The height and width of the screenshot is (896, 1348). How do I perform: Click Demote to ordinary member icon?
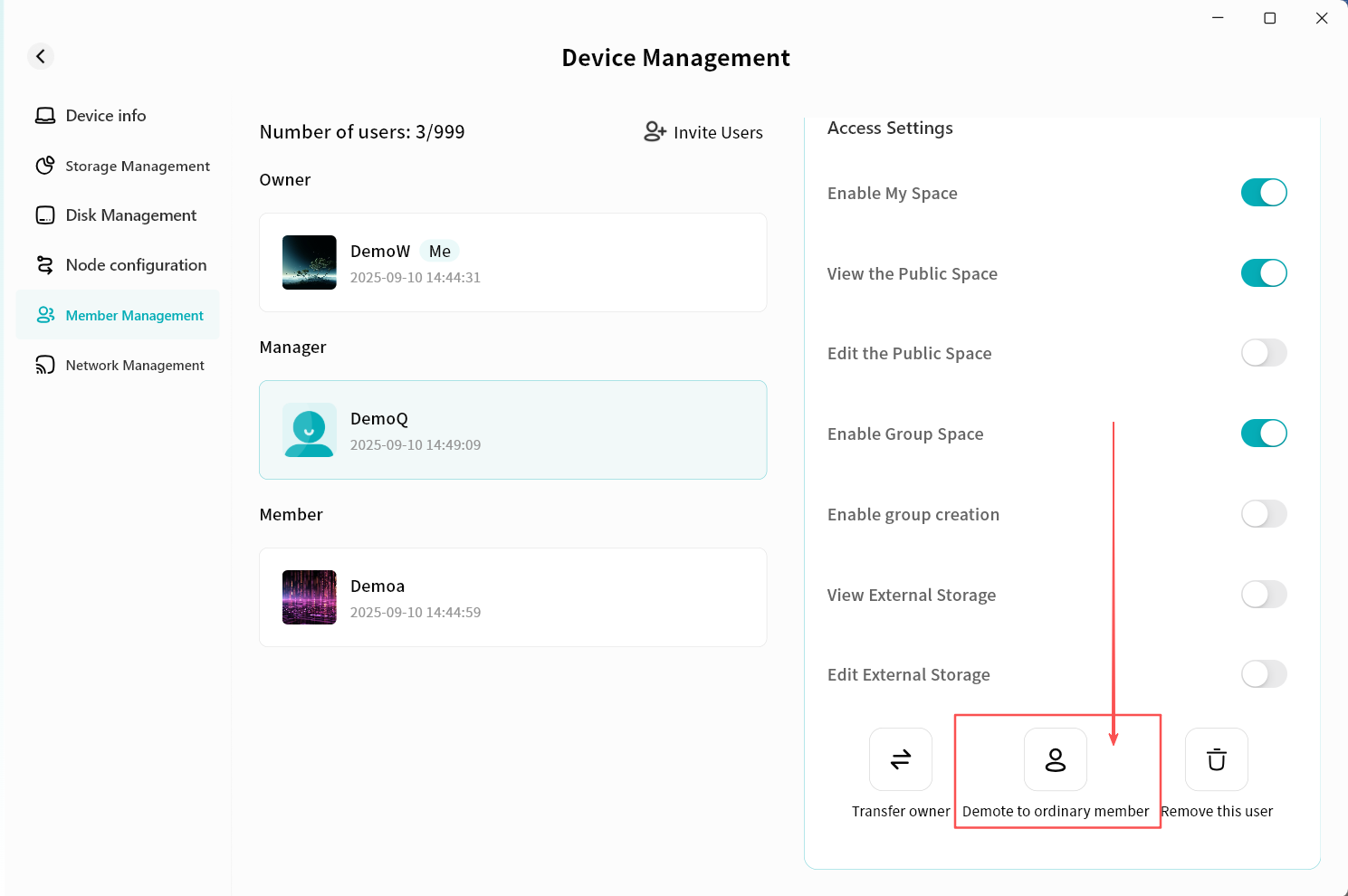click(1055, 759)
